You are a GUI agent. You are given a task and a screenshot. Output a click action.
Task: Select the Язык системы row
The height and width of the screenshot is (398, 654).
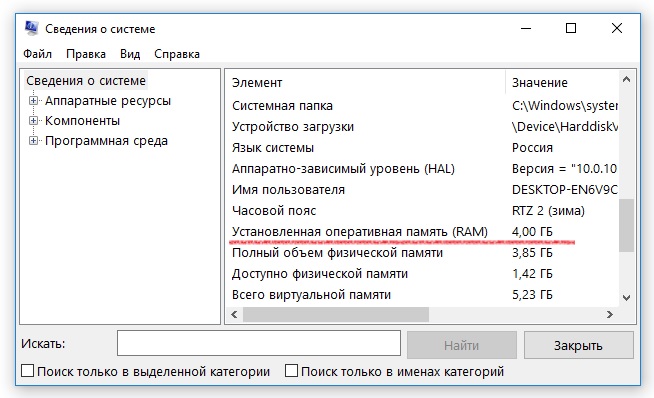[x=423, y=148]
